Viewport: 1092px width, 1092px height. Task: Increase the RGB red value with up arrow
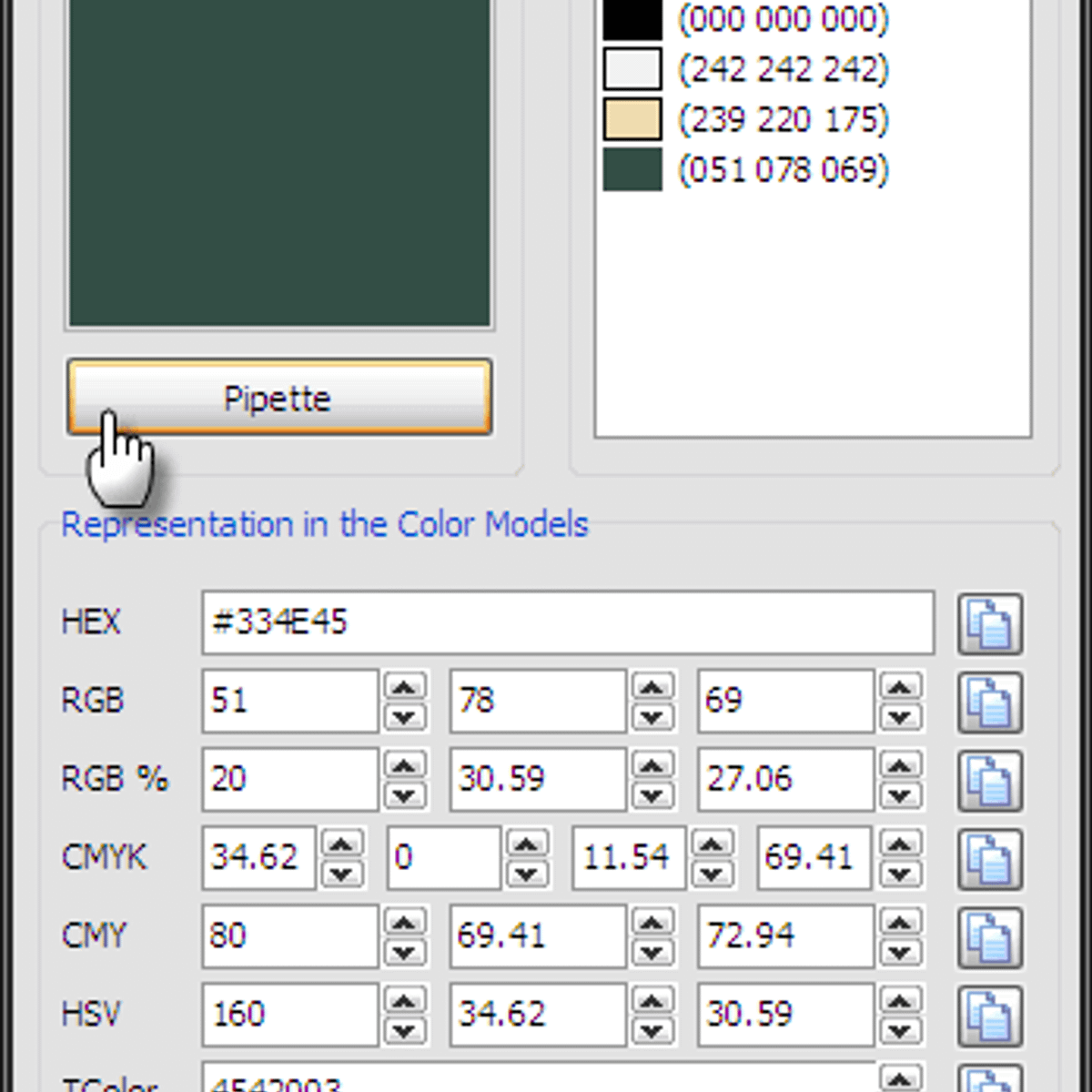tap(404, 687)
